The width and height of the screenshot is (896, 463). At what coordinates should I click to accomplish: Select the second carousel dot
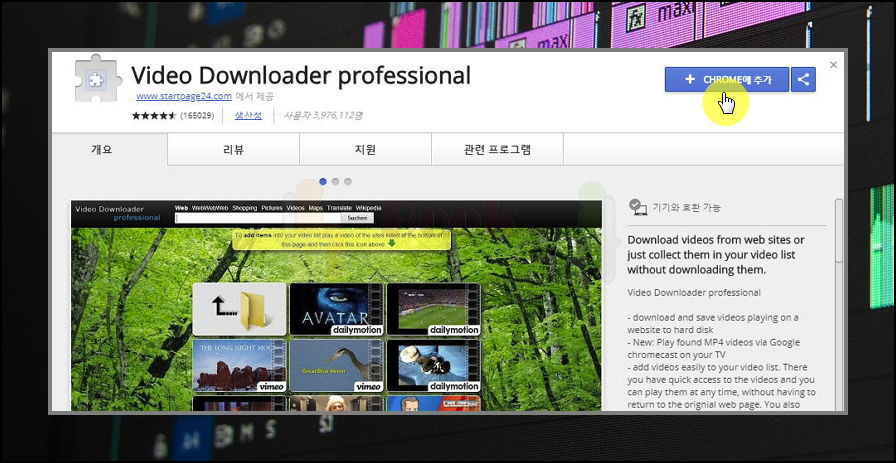[x=335, y=181]
